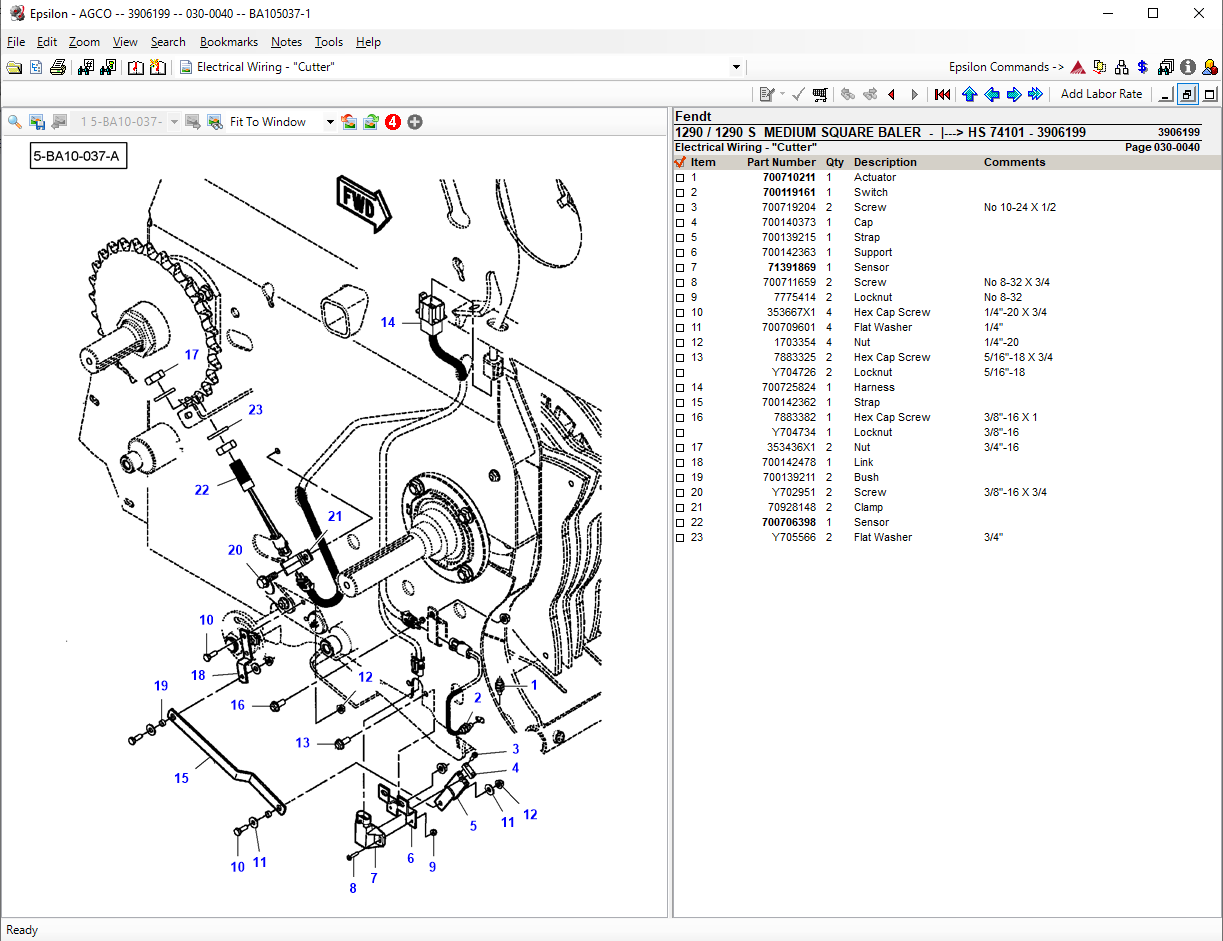Check the box for item 18 Link
The width and height of the screenshot is (1223, 941).
pos(680,463)
